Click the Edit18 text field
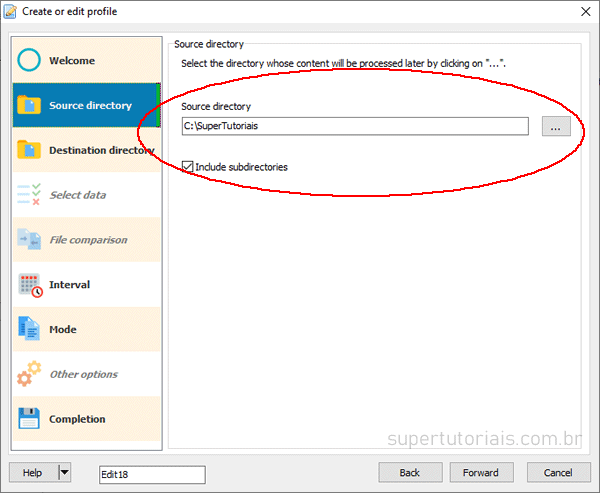Viewport: 600px width, 493px height. click(x=152, y=474)
